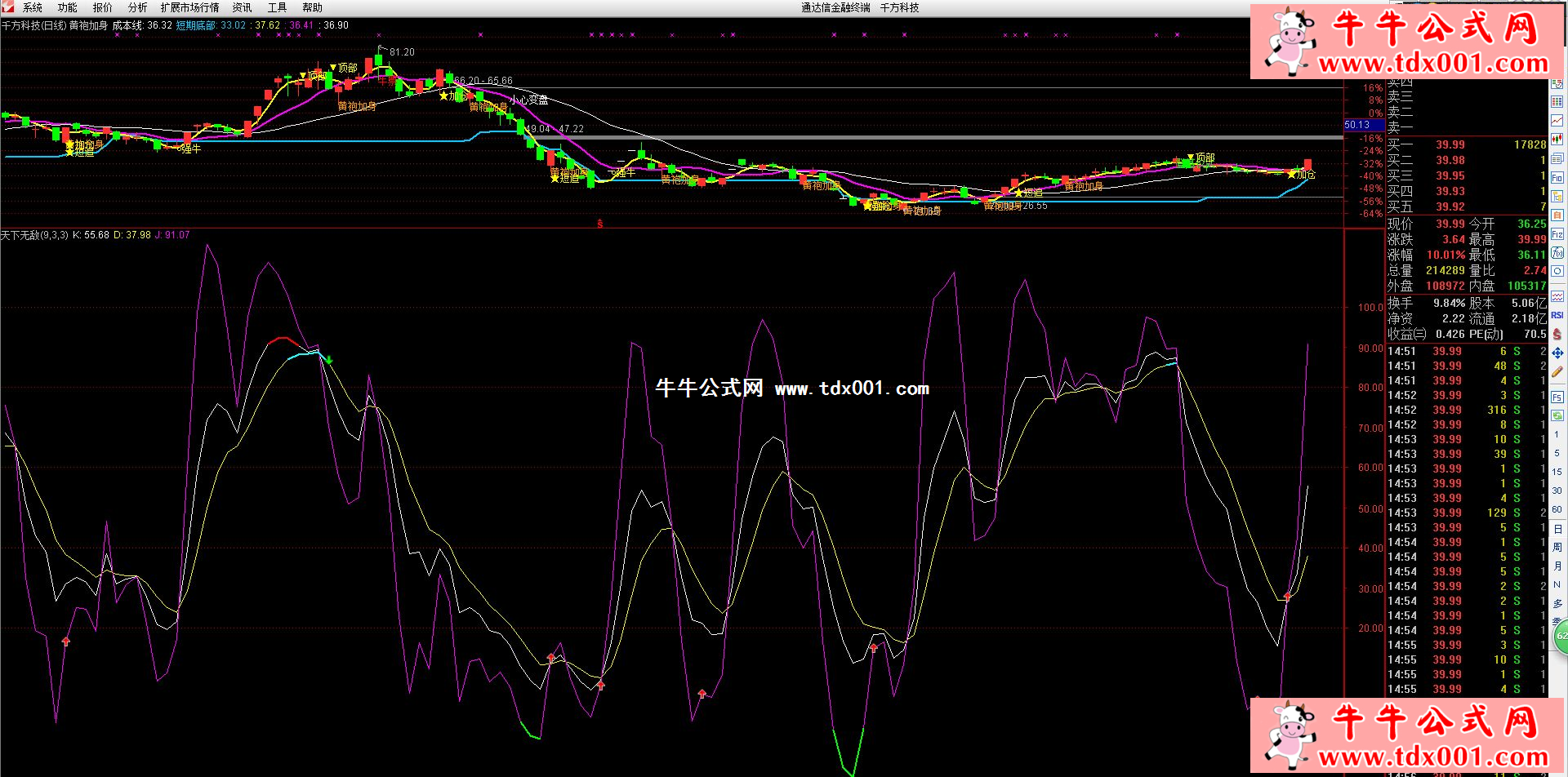
Task: Open the 系统 menu
Action: (32, 7)
